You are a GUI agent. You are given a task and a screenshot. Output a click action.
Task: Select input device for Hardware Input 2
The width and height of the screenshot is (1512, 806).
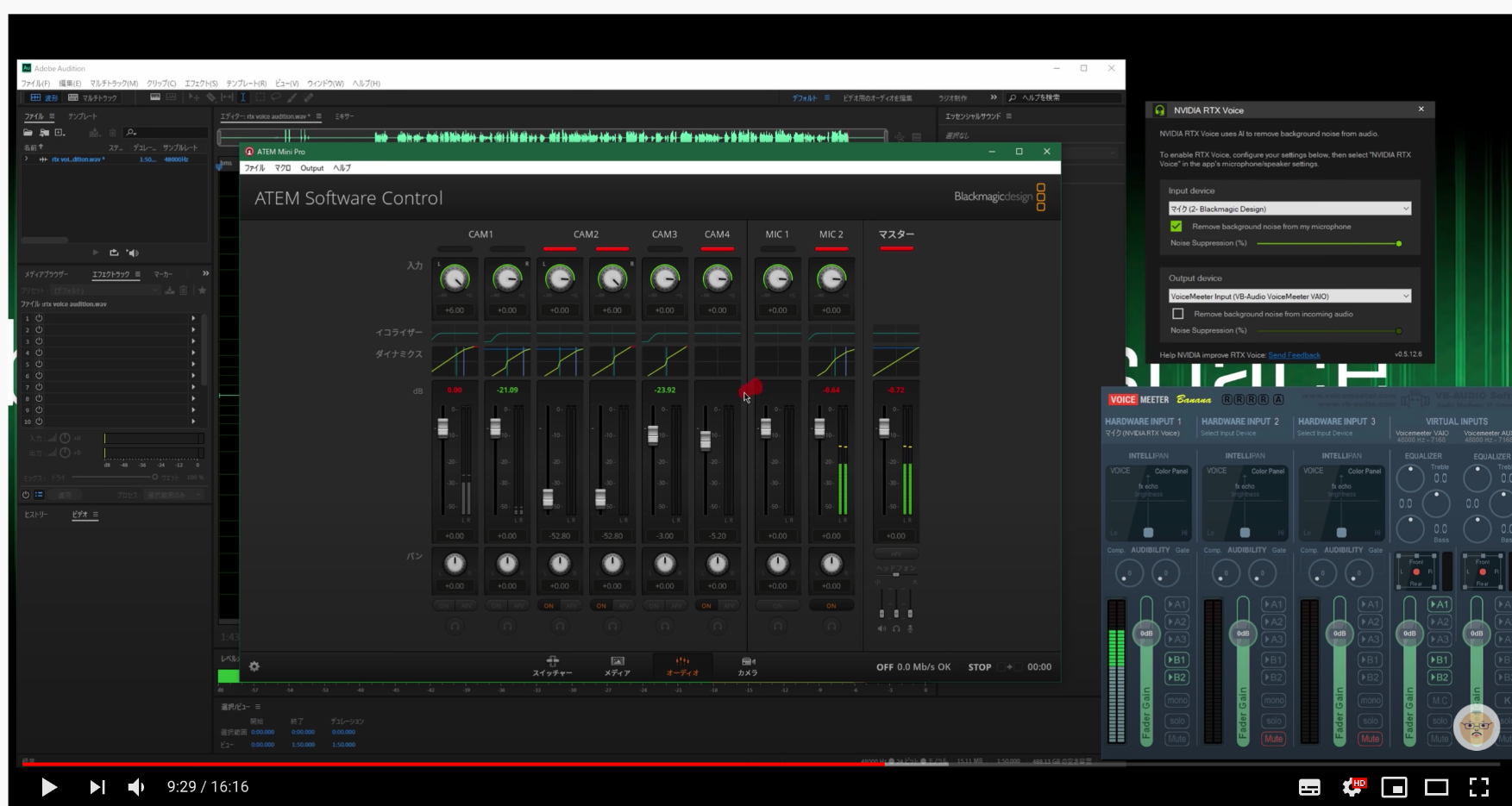(1228, 433)
